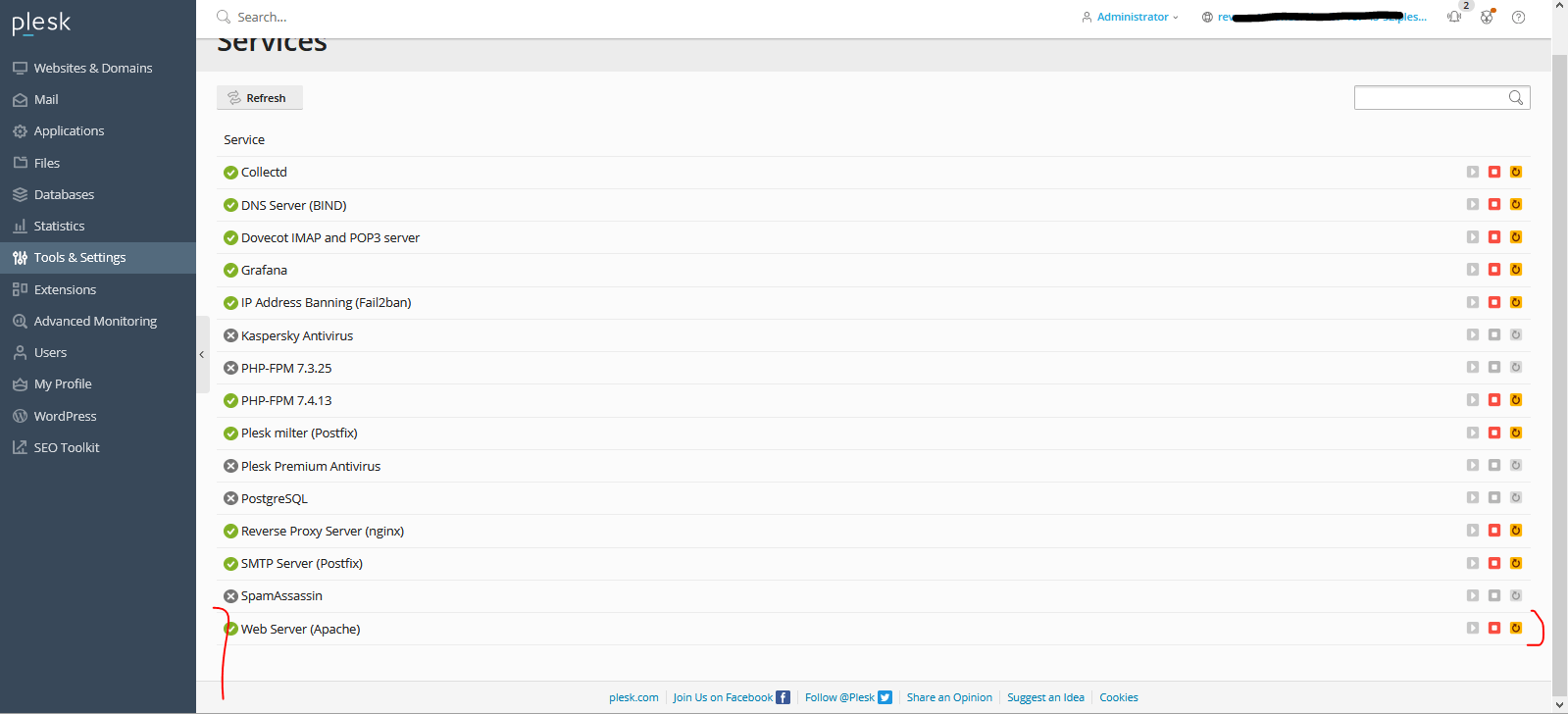Restart Reverse Proxy Server (nginx)
This screenshot has height=714, width=1568.
point(1516,530)
